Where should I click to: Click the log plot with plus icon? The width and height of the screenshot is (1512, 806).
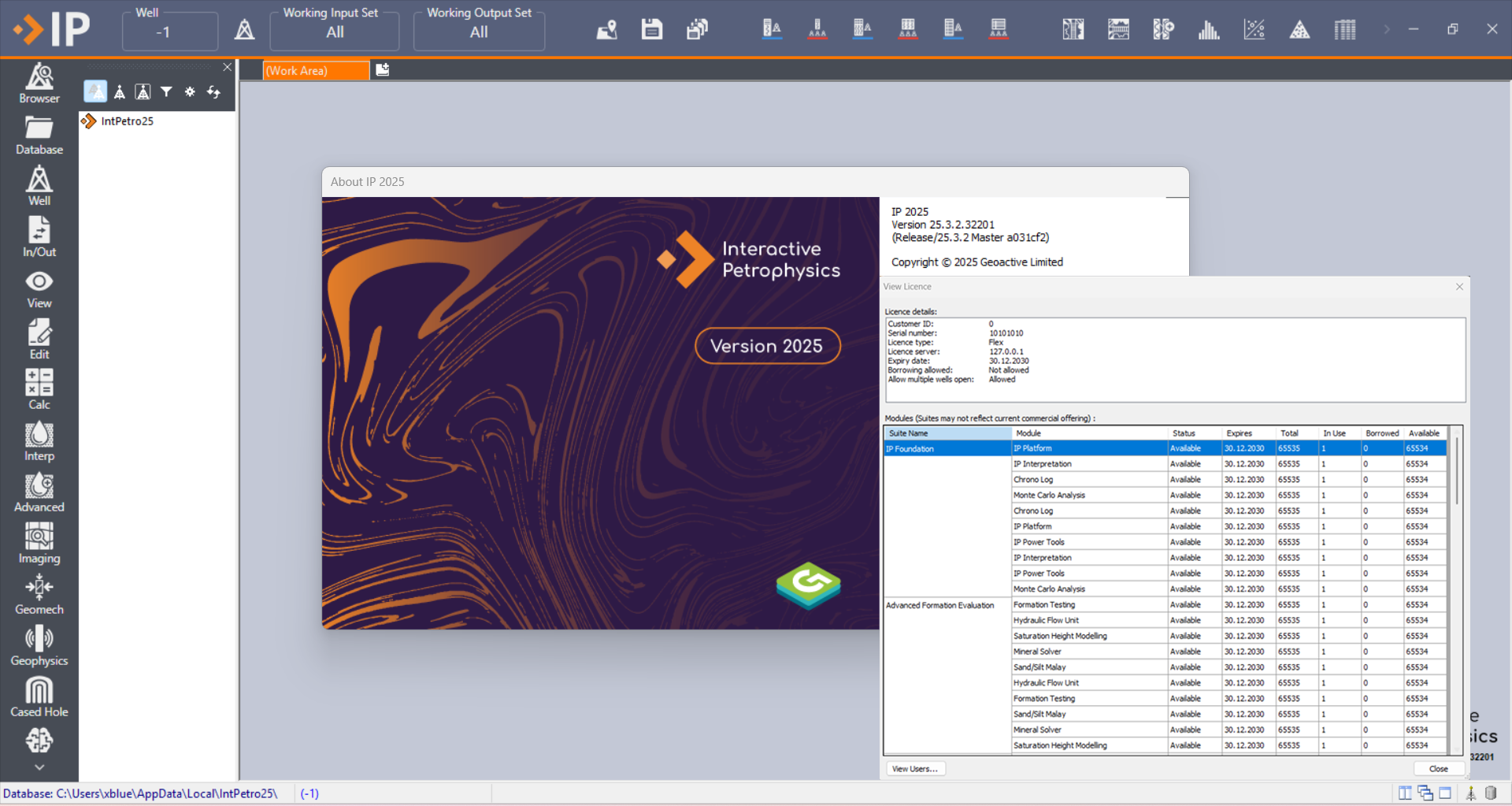point(1164,30)
